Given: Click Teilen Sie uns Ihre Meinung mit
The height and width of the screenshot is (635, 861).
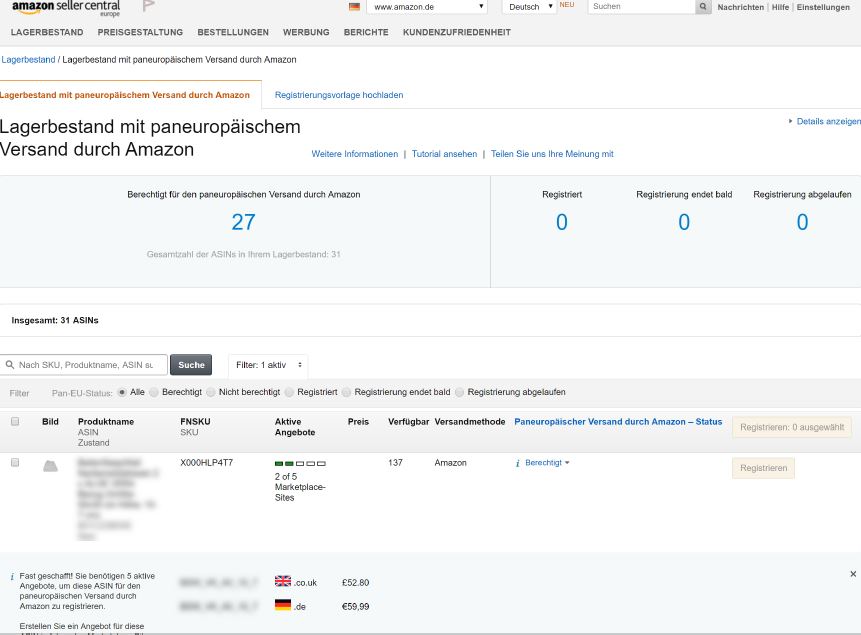Looking at the screenshot, I should pos(552,154).
